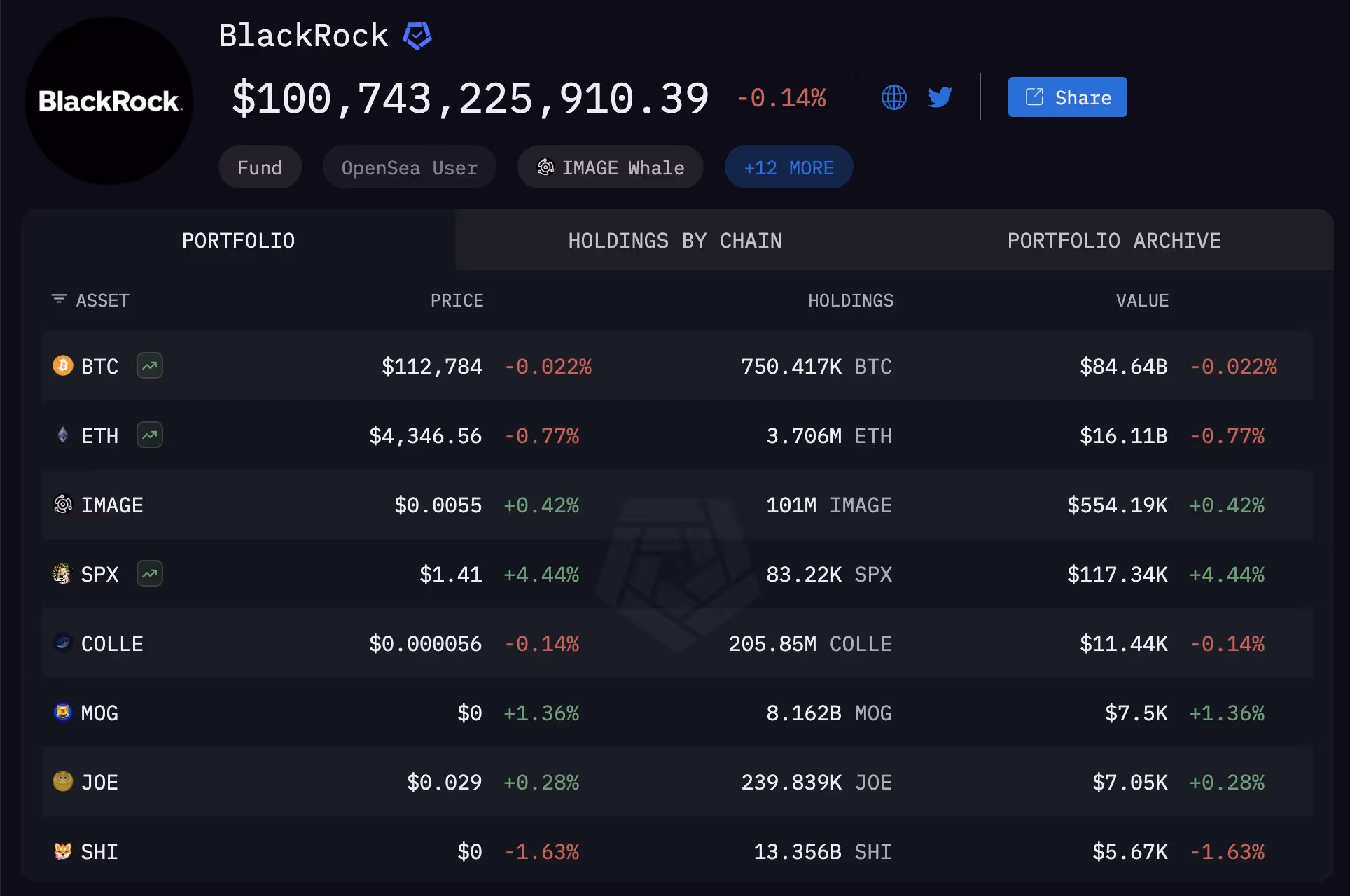Click the JOE token icon

point(63,781)
